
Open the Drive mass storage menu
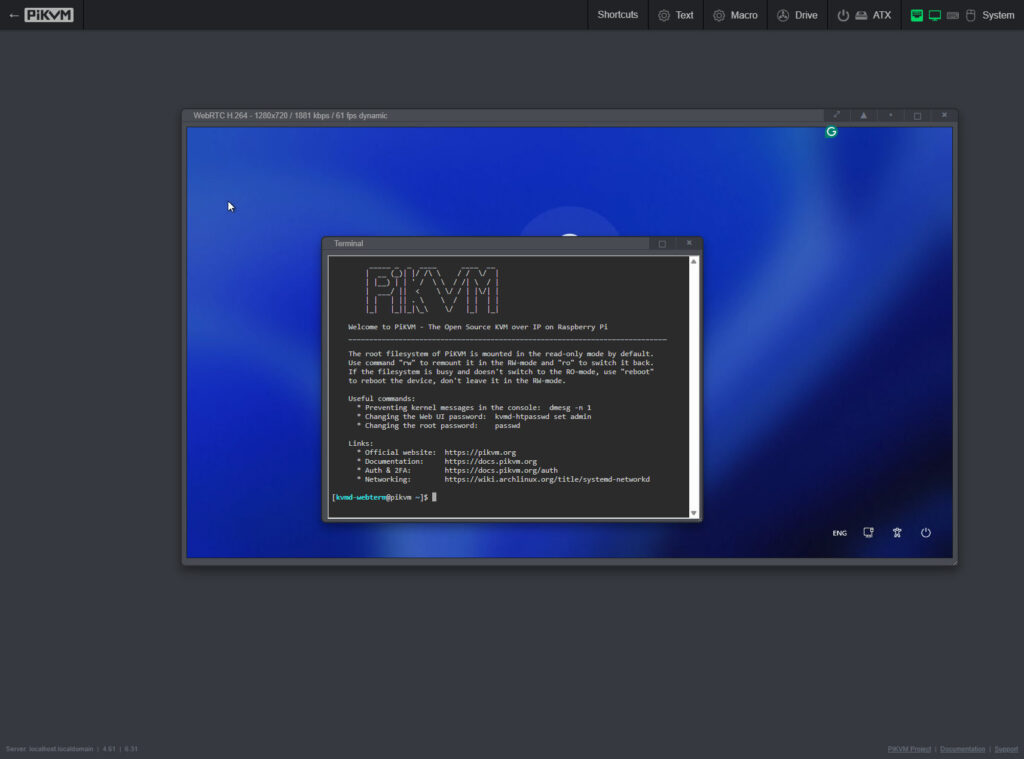point(797,15)
